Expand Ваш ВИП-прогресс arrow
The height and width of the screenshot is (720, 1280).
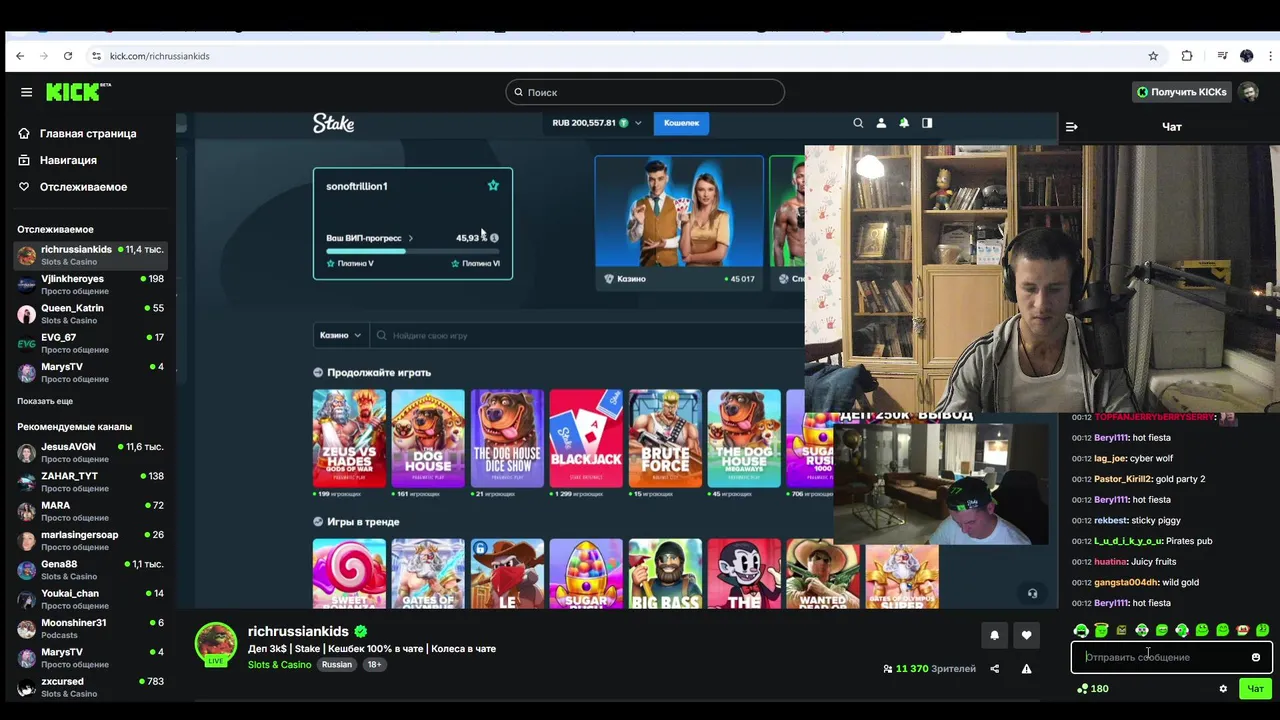410,238
